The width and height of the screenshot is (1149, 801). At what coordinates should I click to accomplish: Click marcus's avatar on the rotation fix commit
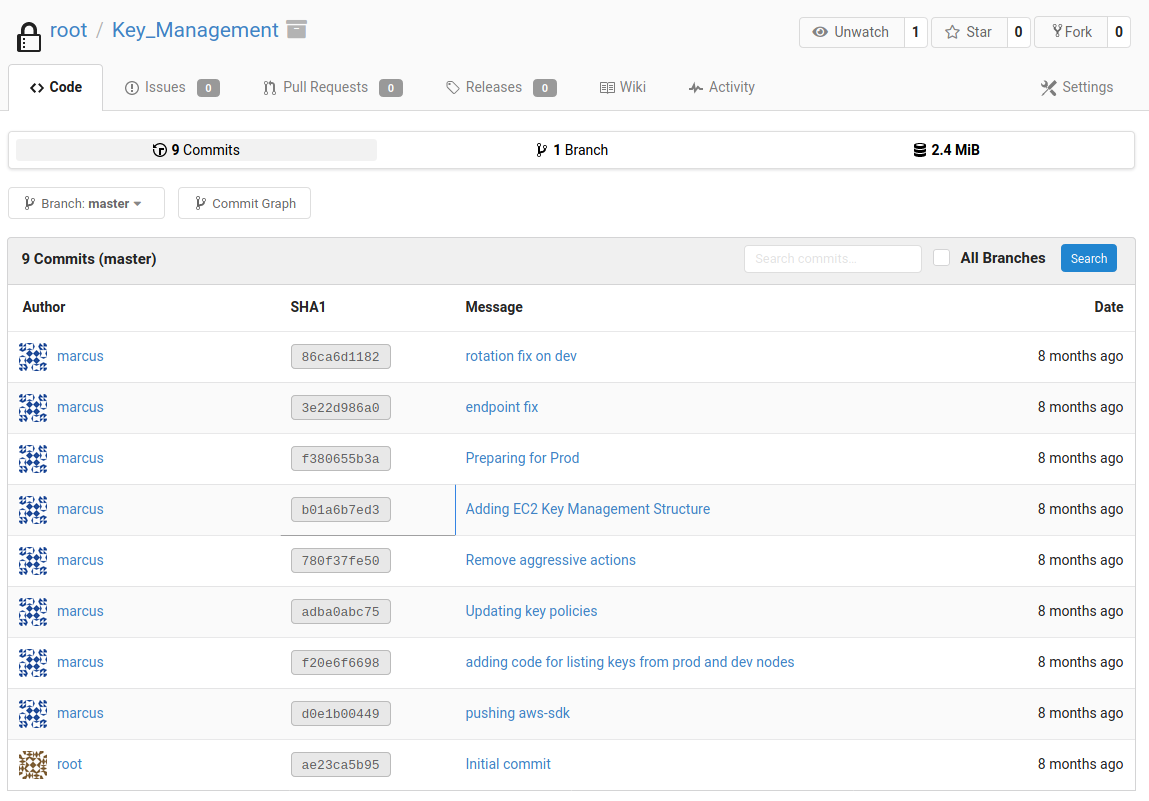33,357
